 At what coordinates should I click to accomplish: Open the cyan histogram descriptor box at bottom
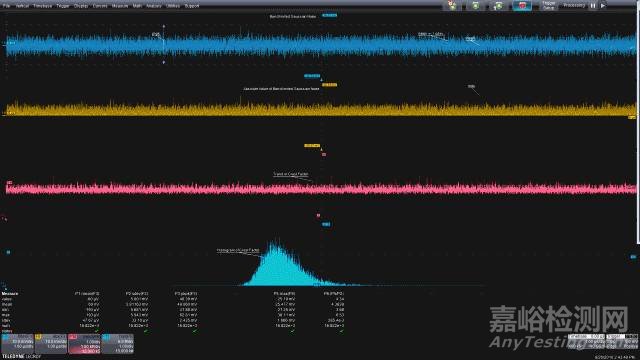[118, 344]
